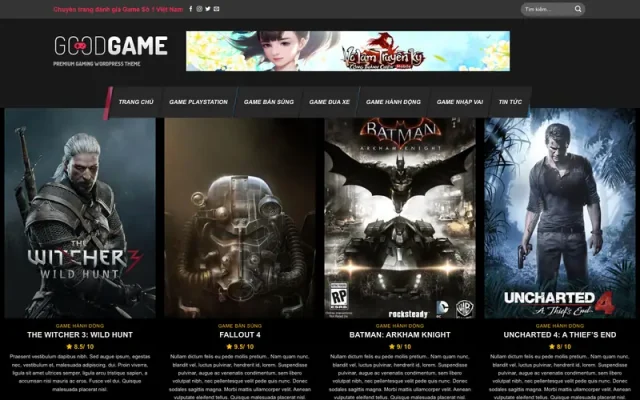
Task: Click the Batman description paragraph
Action: coord(400,377)
